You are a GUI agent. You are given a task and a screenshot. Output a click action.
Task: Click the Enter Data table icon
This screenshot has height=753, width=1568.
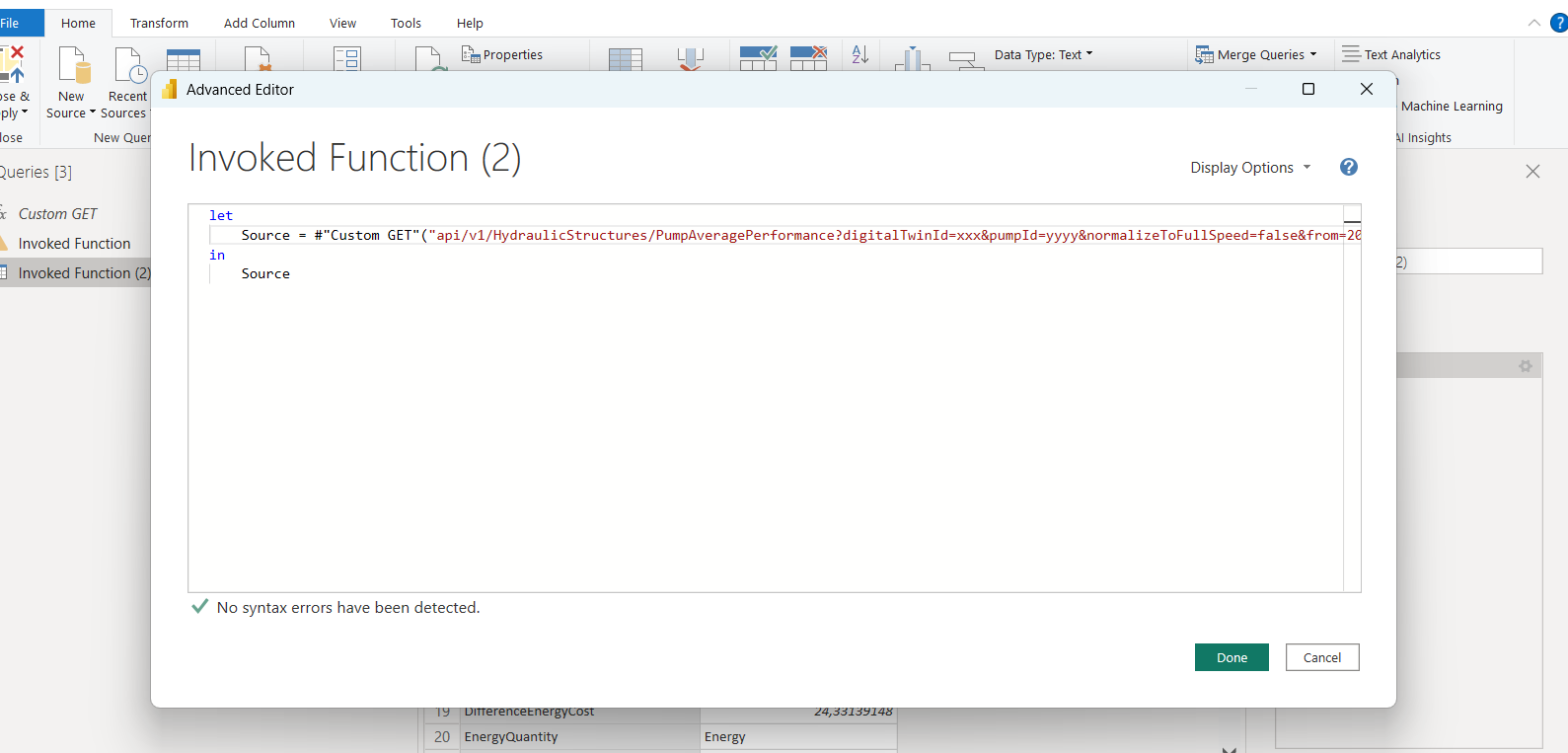coord(184,59)
